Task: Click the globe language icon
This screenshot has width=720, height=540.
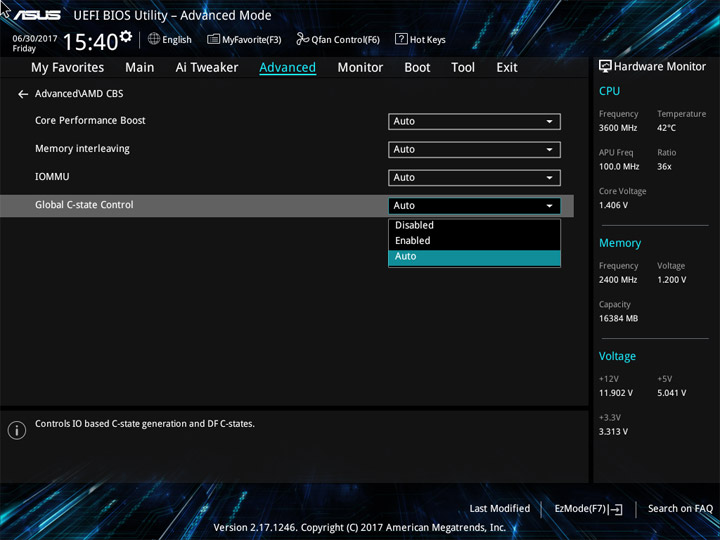Action: (154, 39)
